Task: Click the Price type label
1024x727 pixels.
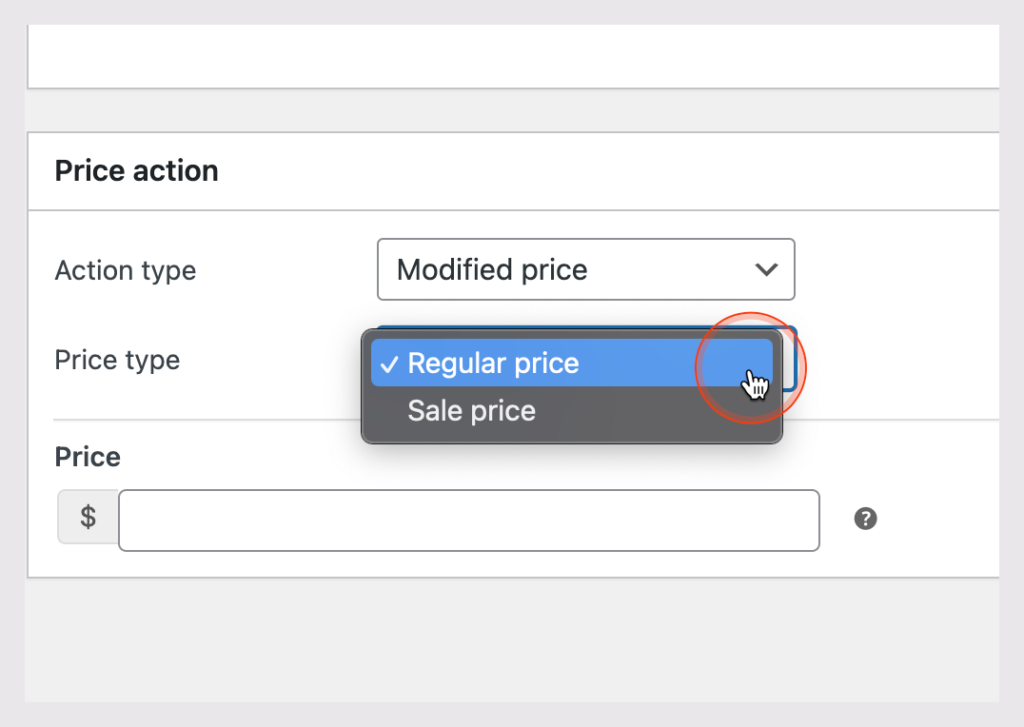Action: pyautogui.click(x=117, y=359)
